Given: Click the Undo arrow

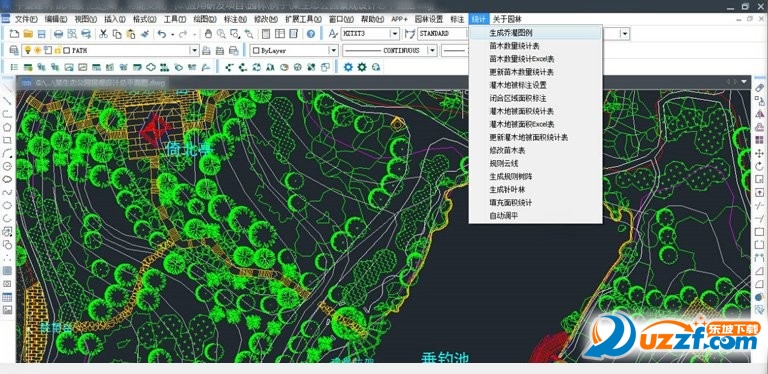Looking at the screenshot, I should [162, 34].
